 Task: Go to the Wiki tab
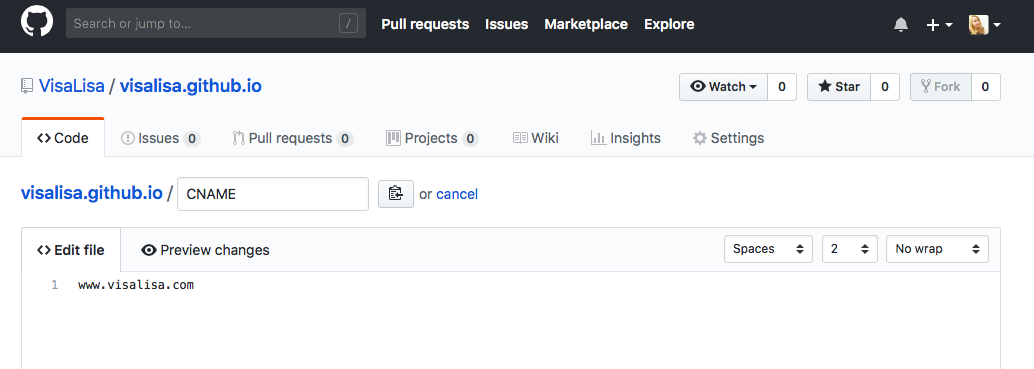click(x=535, y=138)
